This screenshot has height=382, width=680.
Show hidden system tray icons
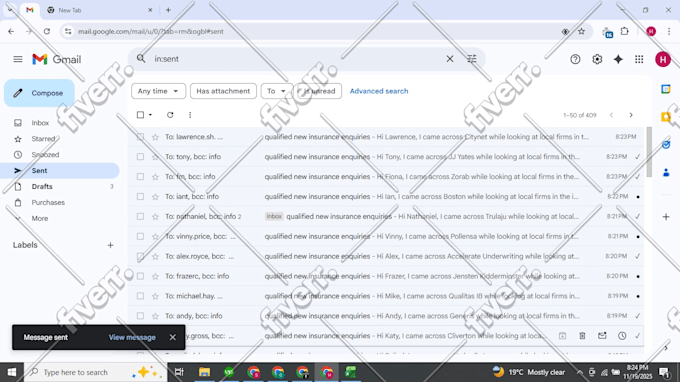[579, 372]
